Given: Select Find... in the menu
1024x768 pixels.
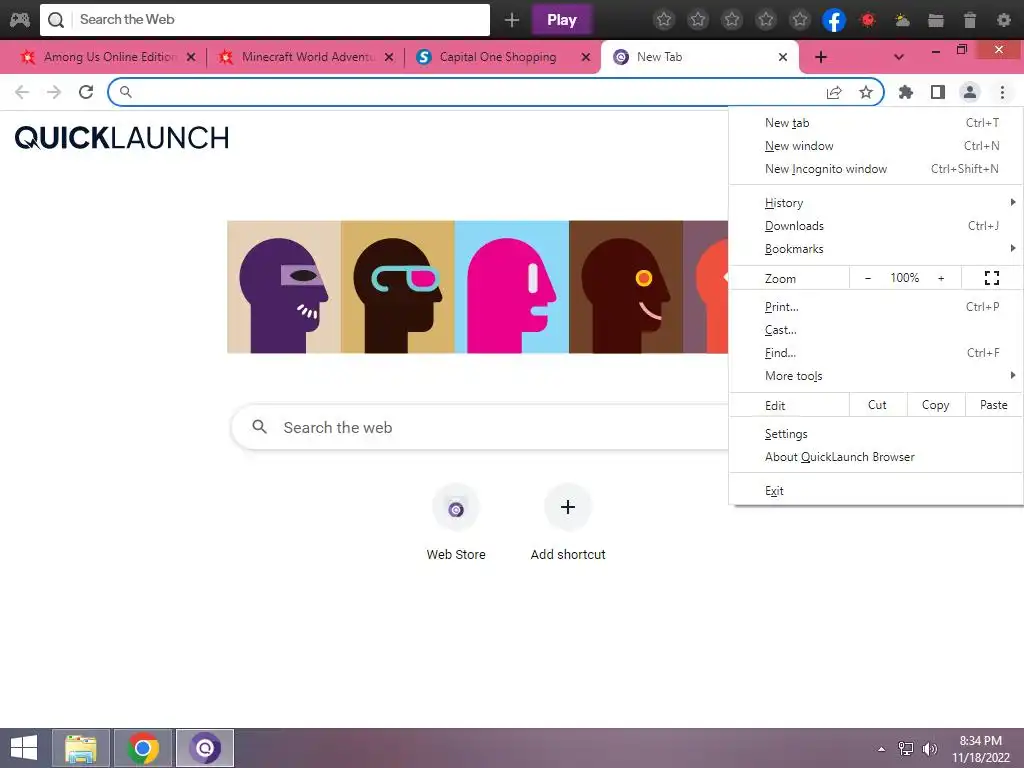Looking at the screenshot, I should click(876, 353).
